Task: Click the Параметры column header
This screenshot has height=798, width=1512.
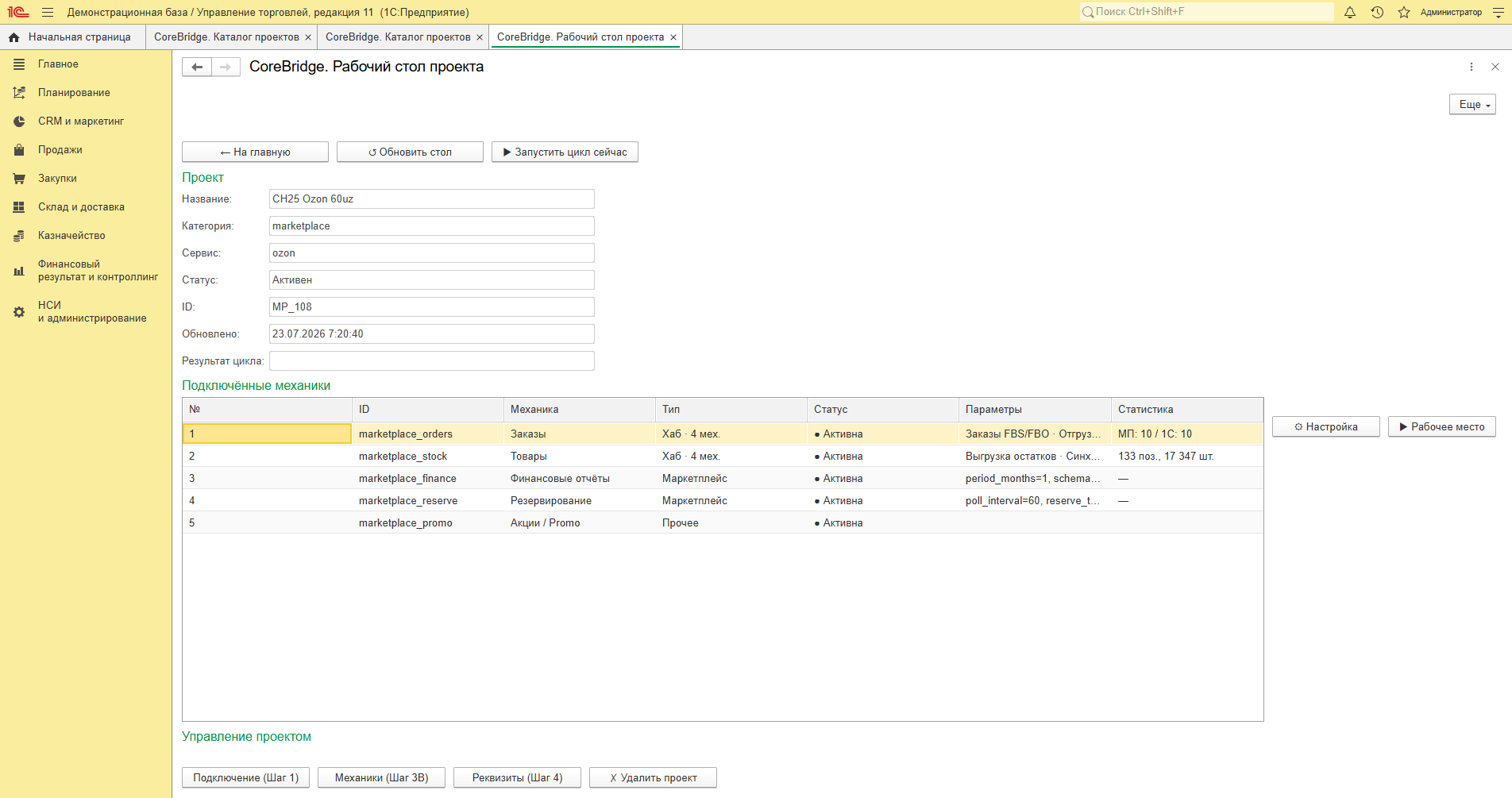Action: [1035, 410]
